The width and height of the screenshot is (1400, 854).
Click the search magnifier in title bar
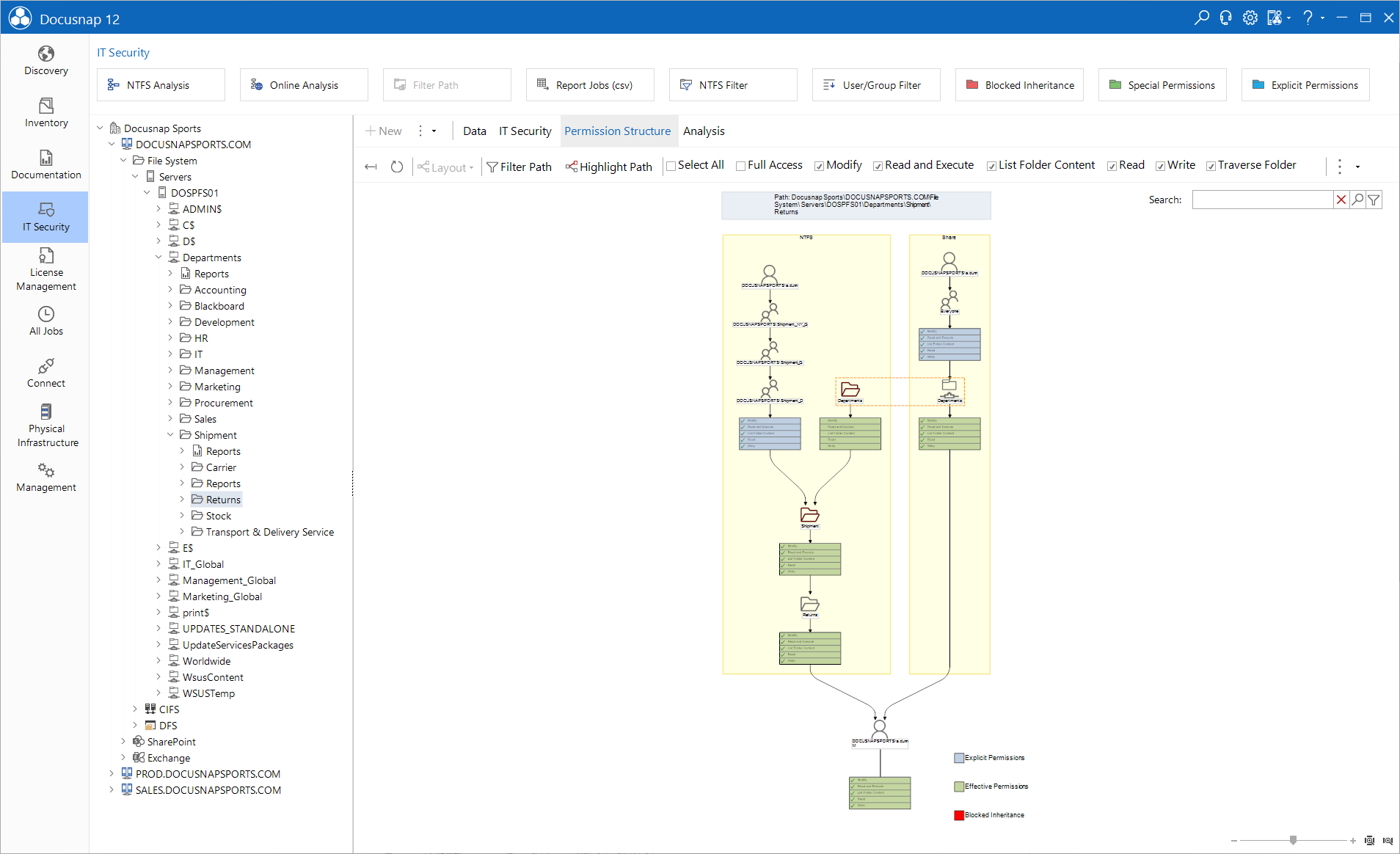pyautogui.click(x=1201, y=18)
